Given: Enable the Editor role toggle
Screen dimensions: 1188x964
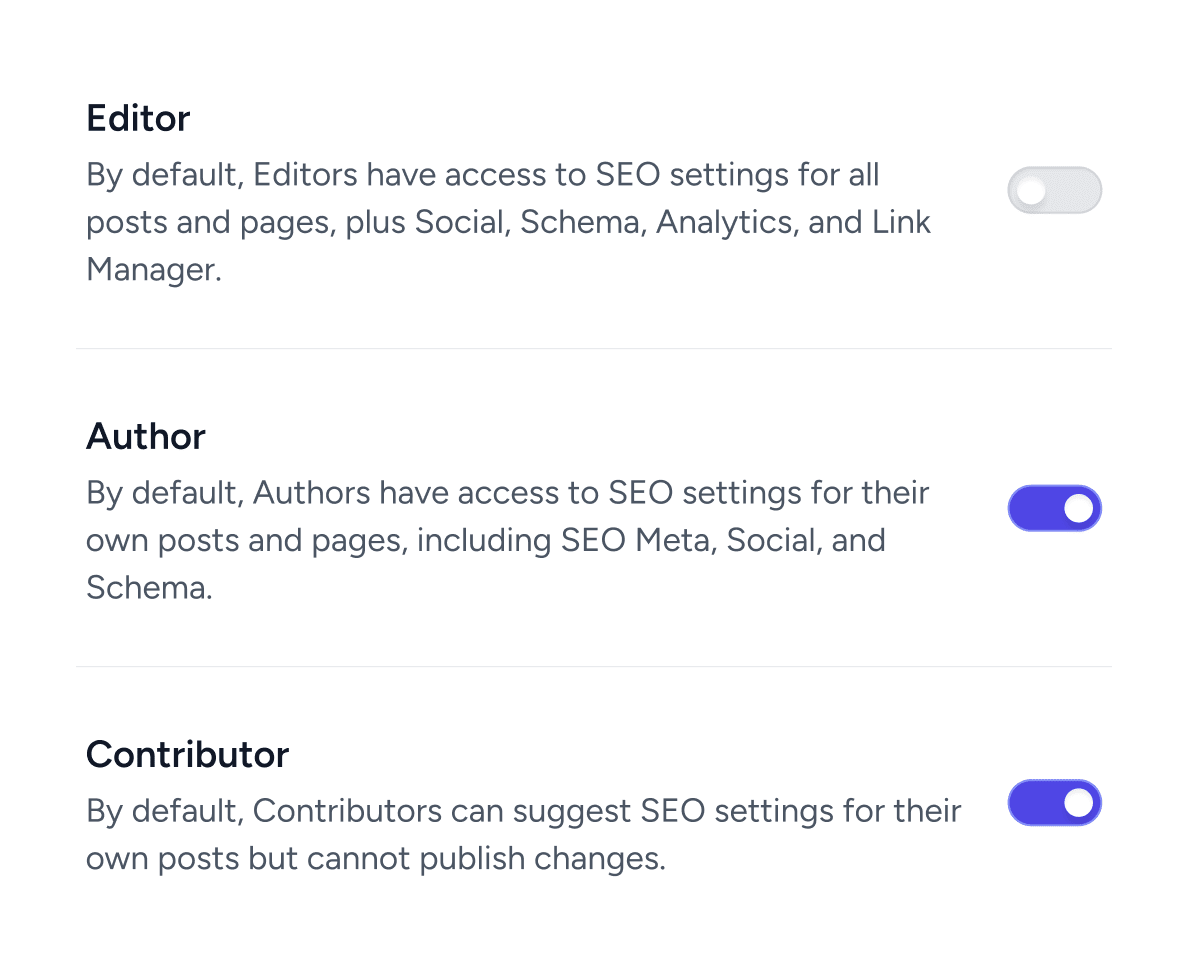Looking at the screenshot, I should (x=1054, y=190).
